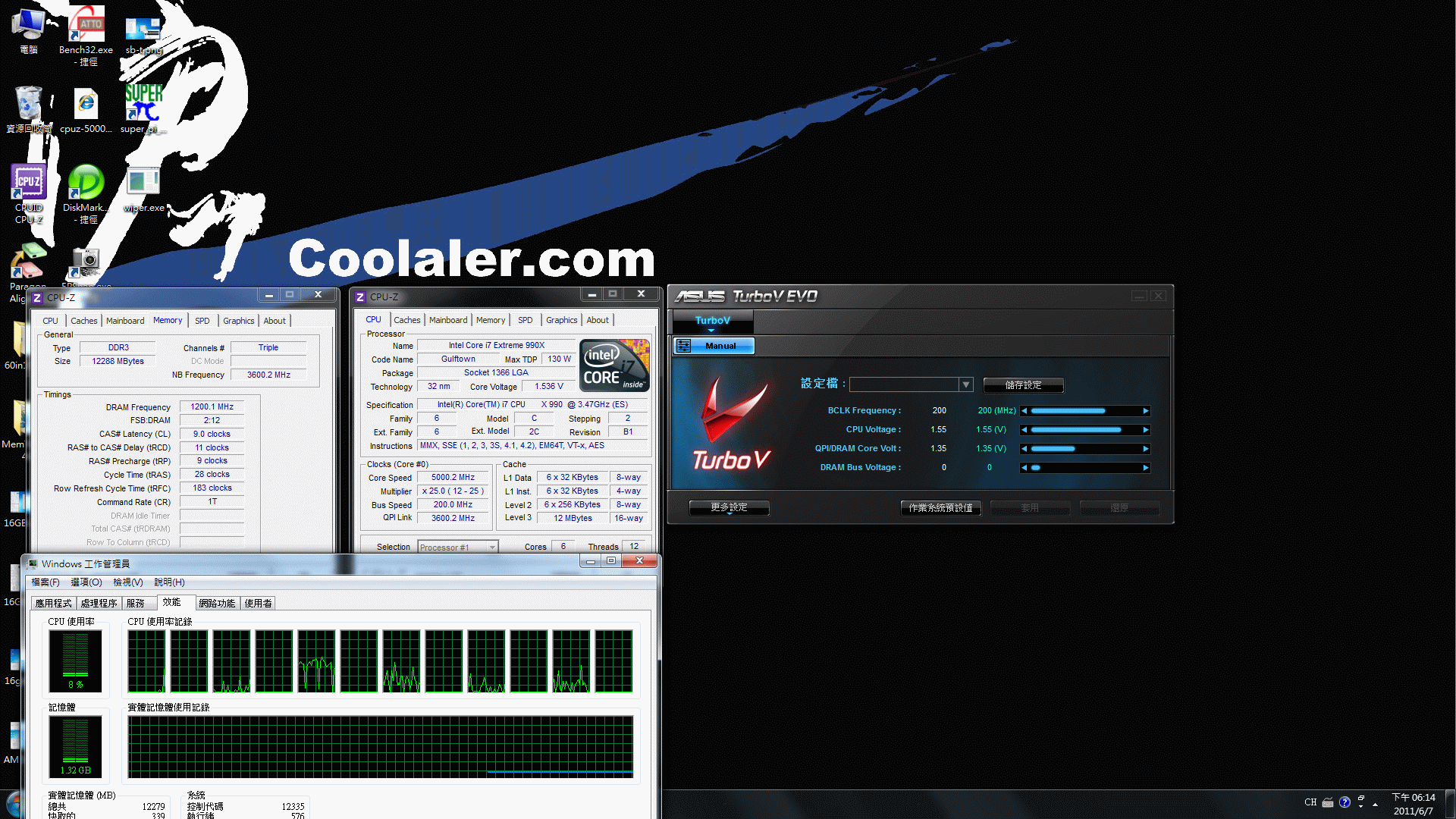
Task: Switch to SPD tab in left CPU-Z
Action: coord(202,321)
